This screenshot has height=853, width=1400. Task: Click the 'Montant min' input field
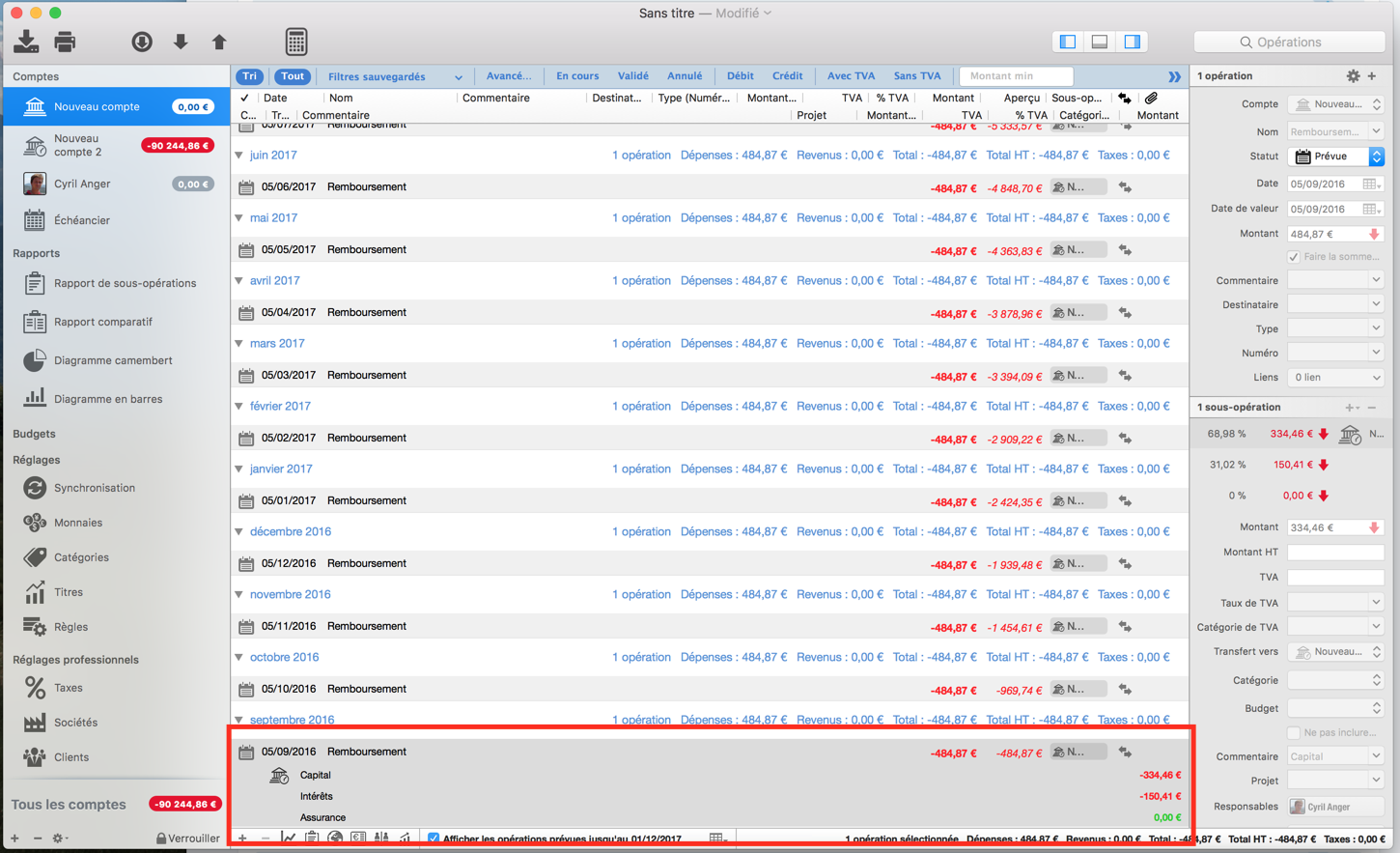[x=1015, y=76]
